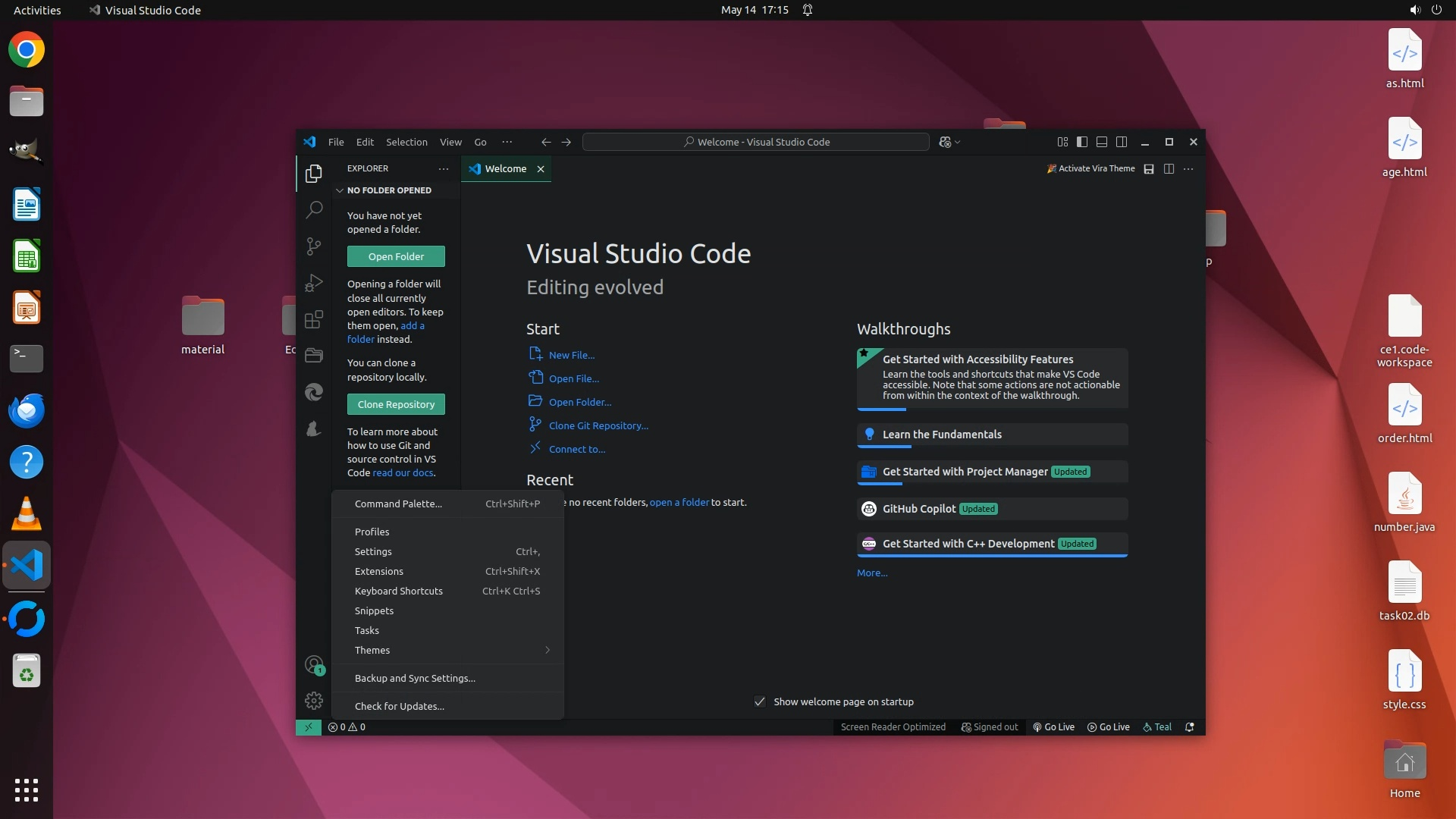The image size is (1456, 819).
Task: Click the Accounts icon with badge
Action: (x=314, y=665)
